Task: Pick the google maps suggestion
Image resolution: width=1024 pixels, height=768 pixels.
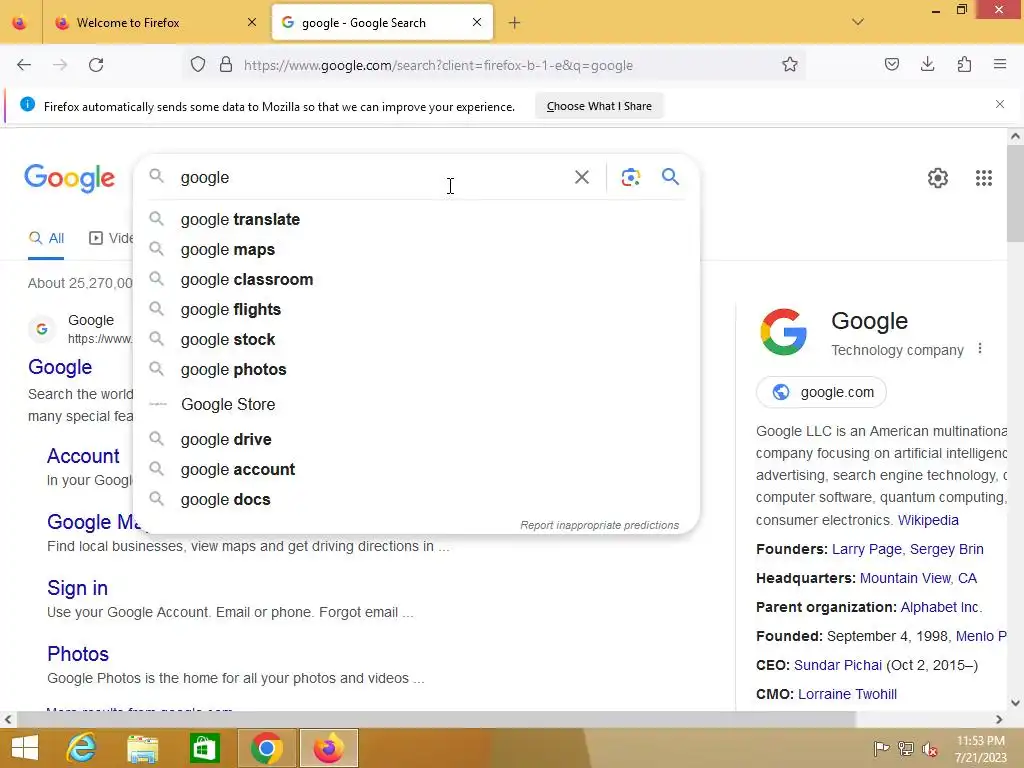Action: tap(416, 249)
